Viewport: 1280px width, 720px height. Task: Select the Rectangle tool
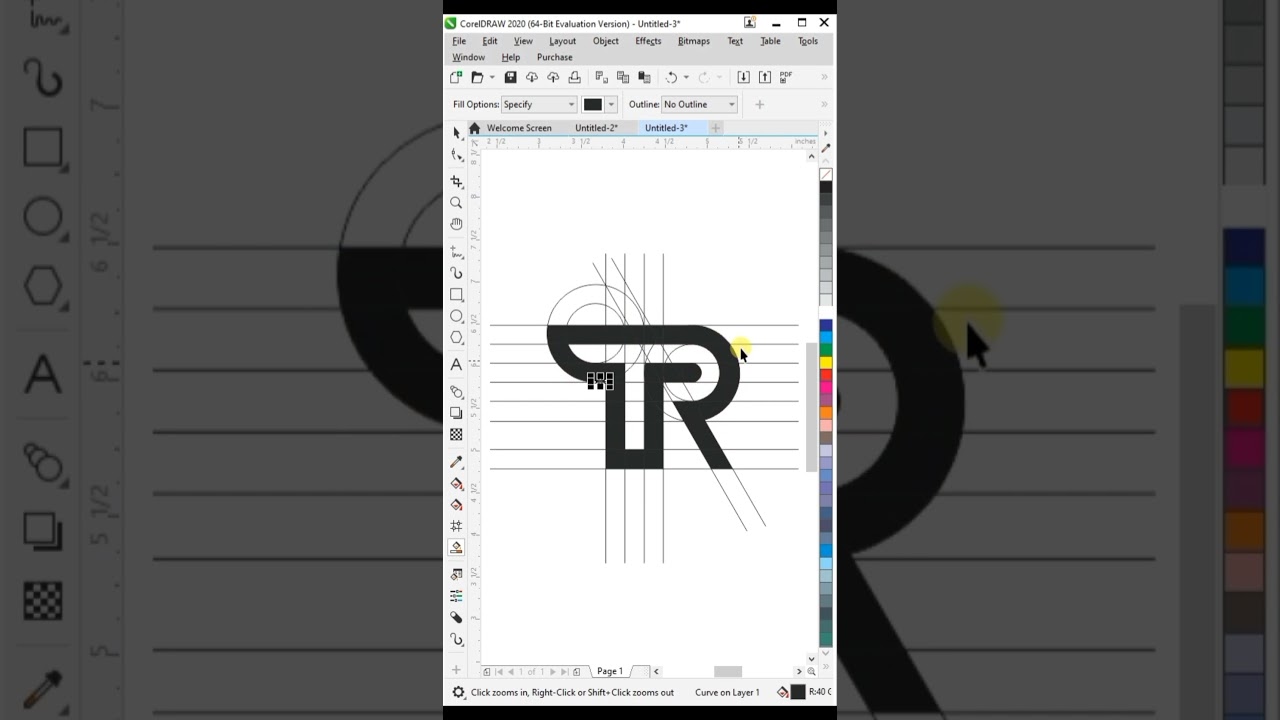456,295
